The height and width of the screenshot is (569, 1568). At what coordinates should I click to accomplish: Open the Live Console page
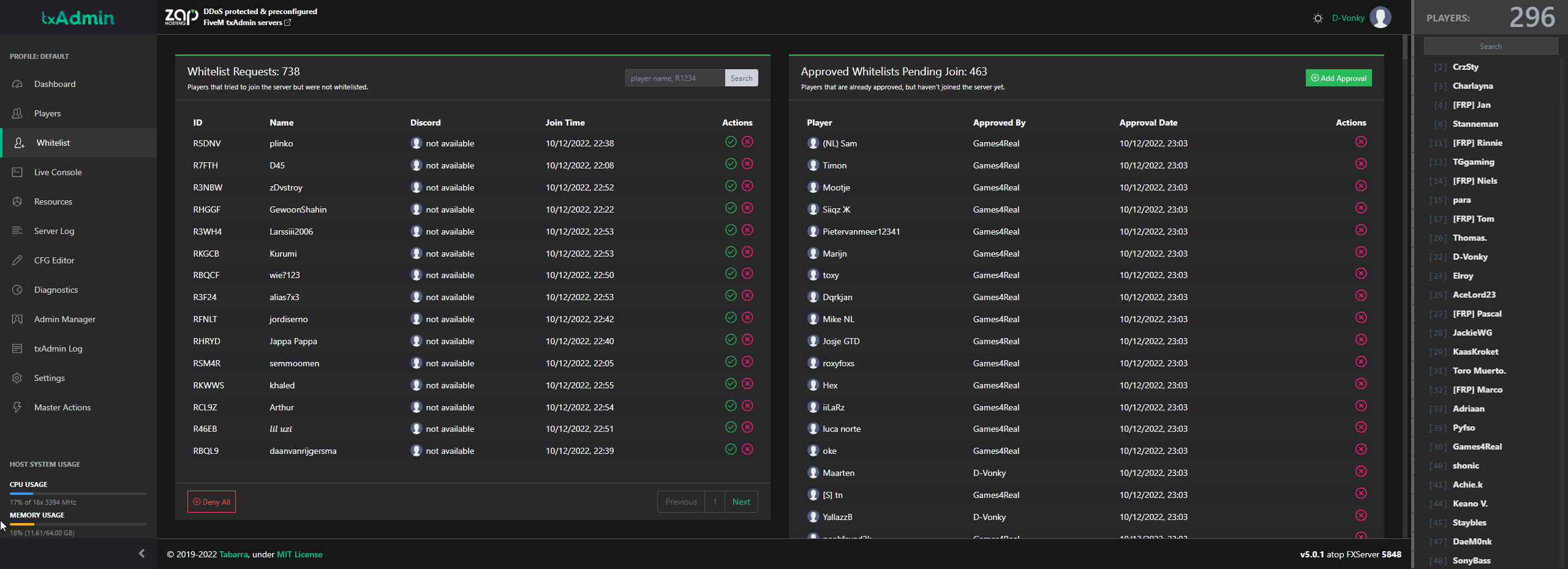pyautogui.click(x=58, y=172)
